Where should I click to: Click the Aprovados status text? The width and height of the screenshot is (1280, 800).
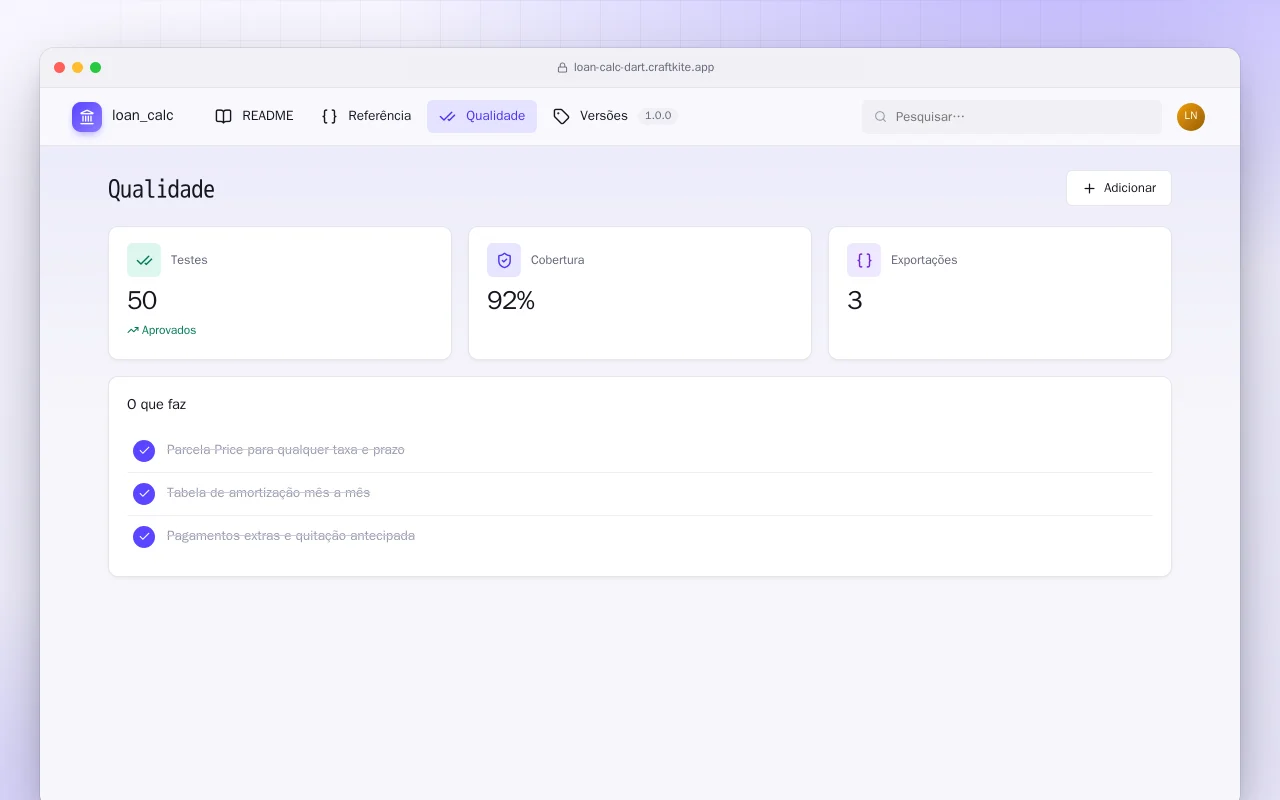(169, 330)
